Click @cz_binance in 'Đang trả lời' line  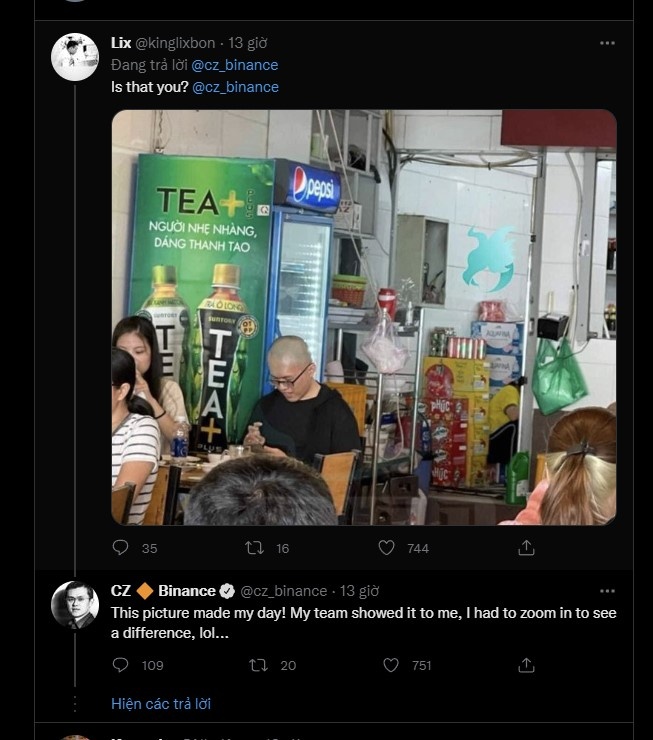pos(235,65)
